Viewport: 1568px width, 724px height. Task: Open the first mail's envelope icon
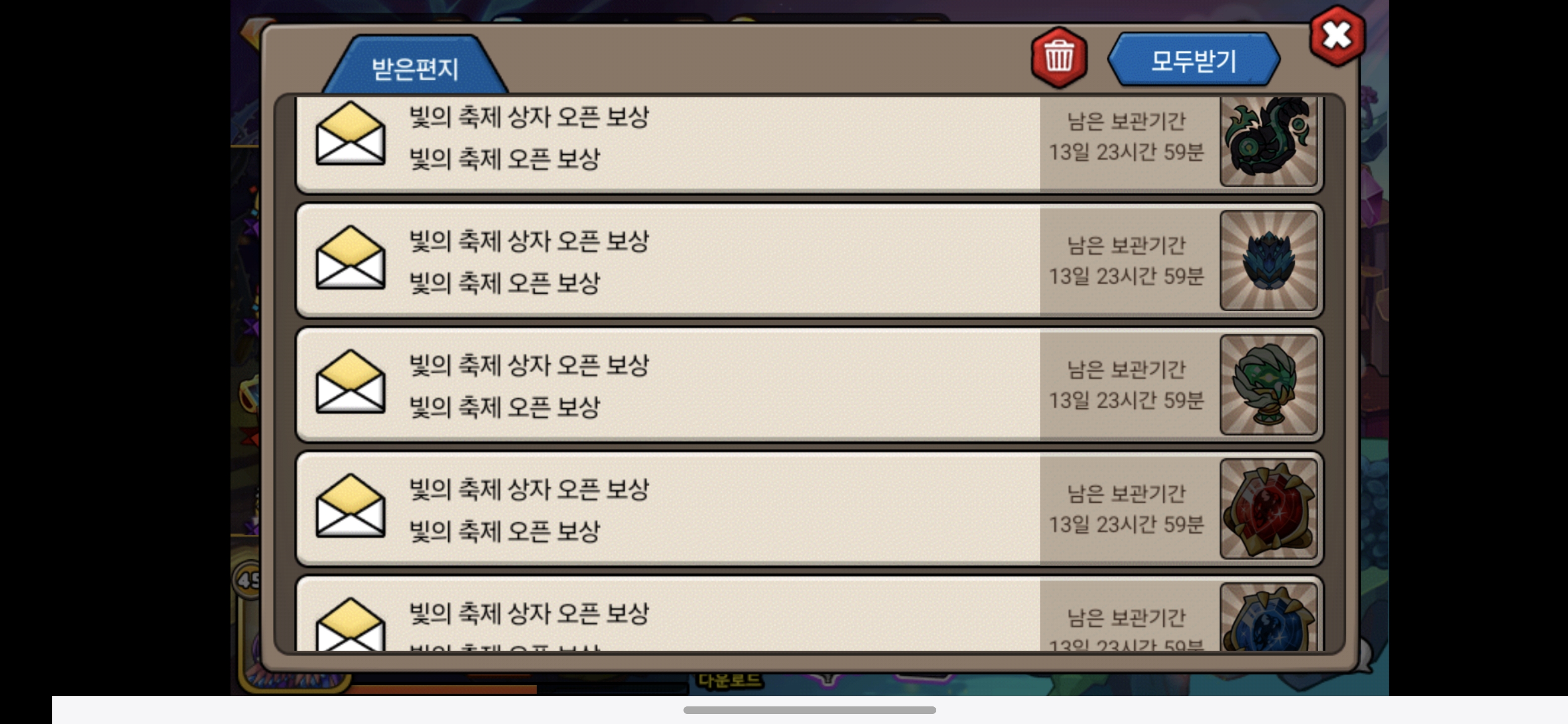(x=350, y=133)
